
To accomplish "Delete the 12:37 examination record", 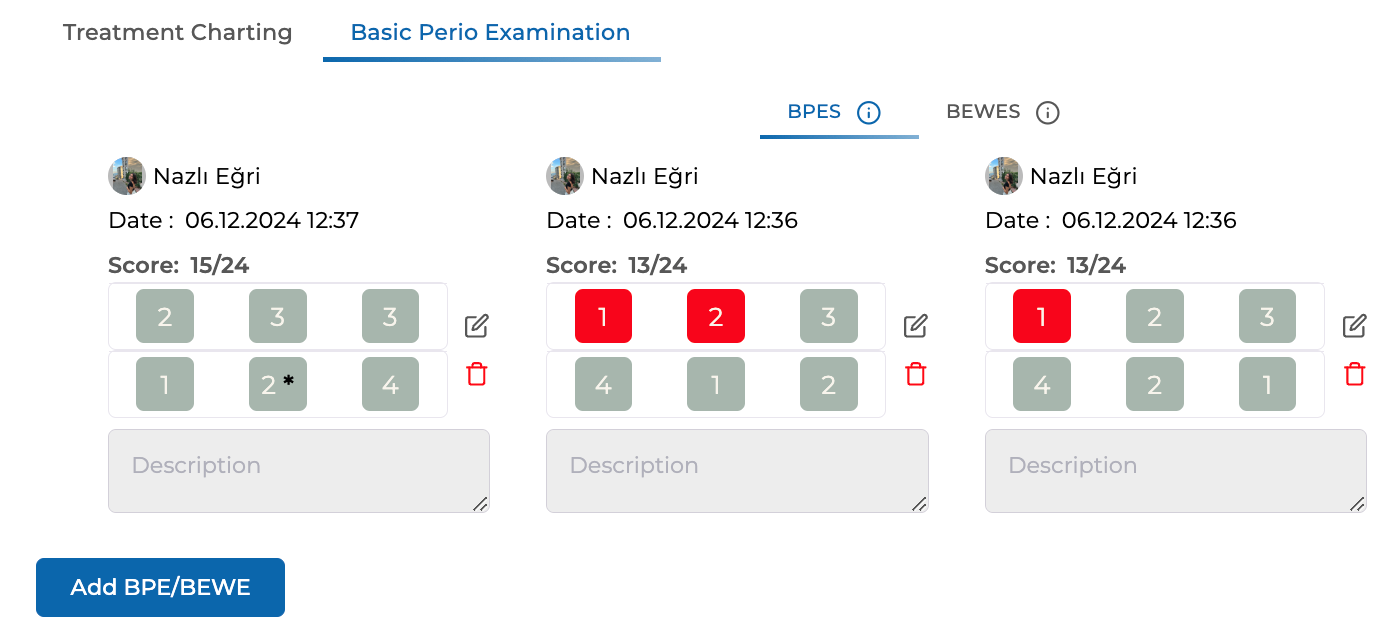I will (477, 375).
